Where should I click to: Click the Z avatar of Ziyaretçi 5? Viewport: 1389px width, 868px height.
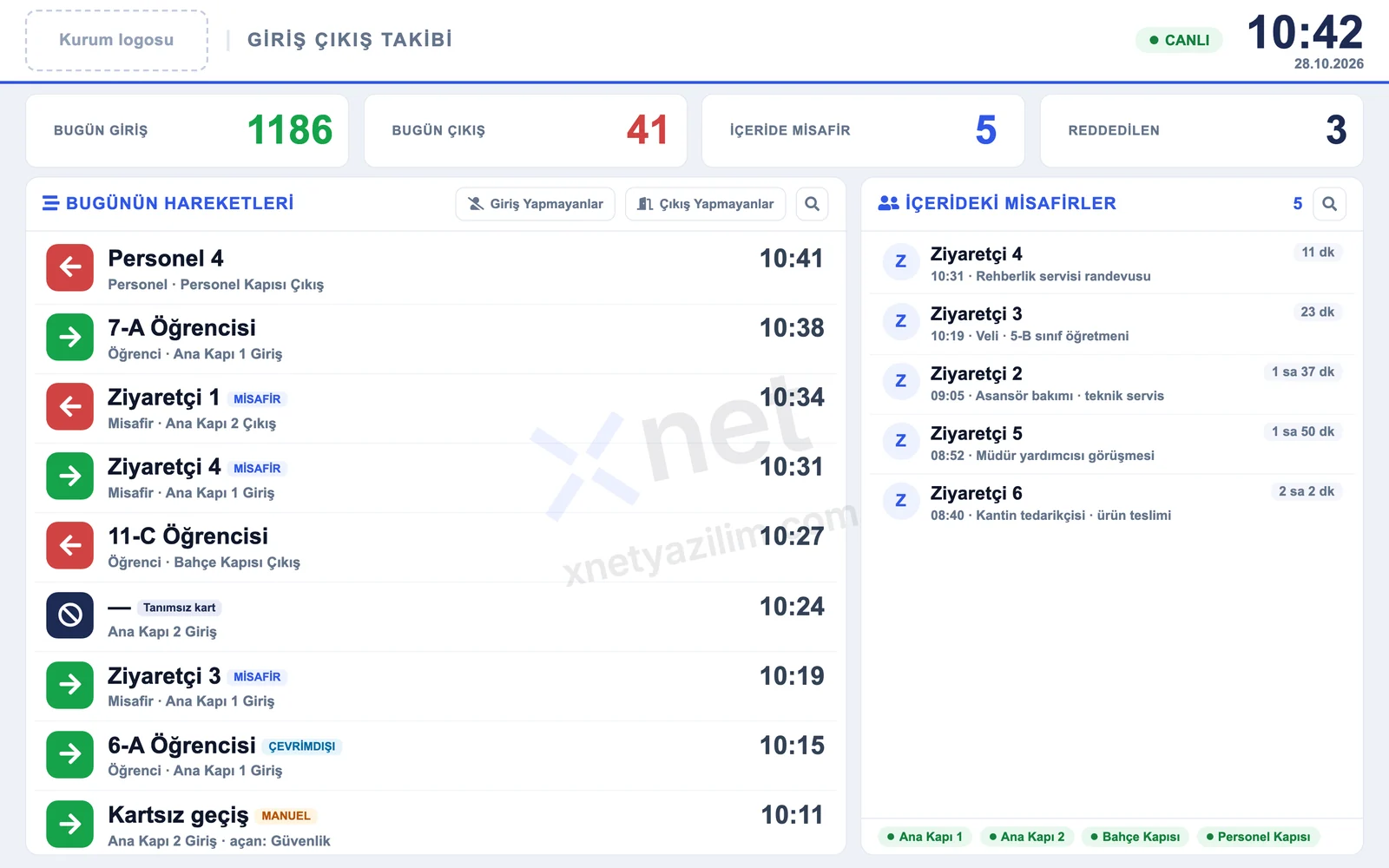[x=901, y=441]
